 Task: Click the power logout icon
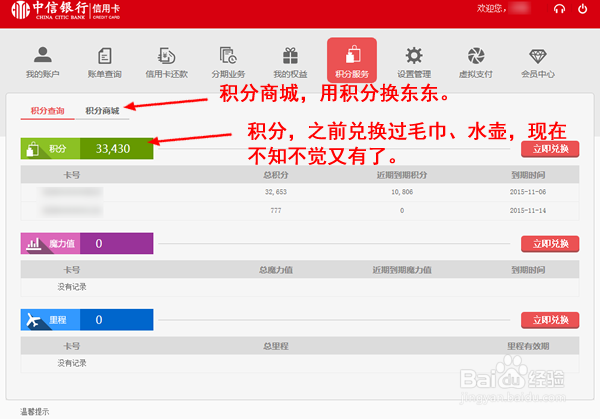pos(582,8)
